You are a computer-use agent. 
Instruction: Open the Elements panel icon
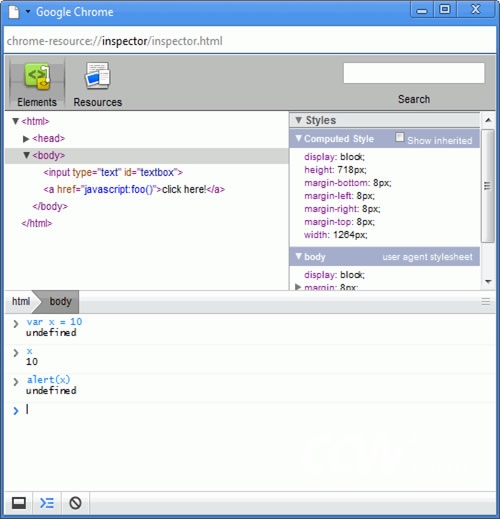[x=37, y=76]
